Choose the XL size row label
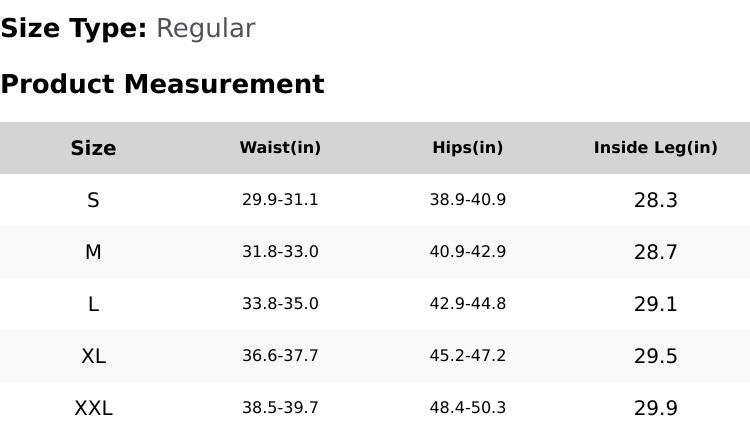Viewport: 750px width, 434px height. (93, 356)
